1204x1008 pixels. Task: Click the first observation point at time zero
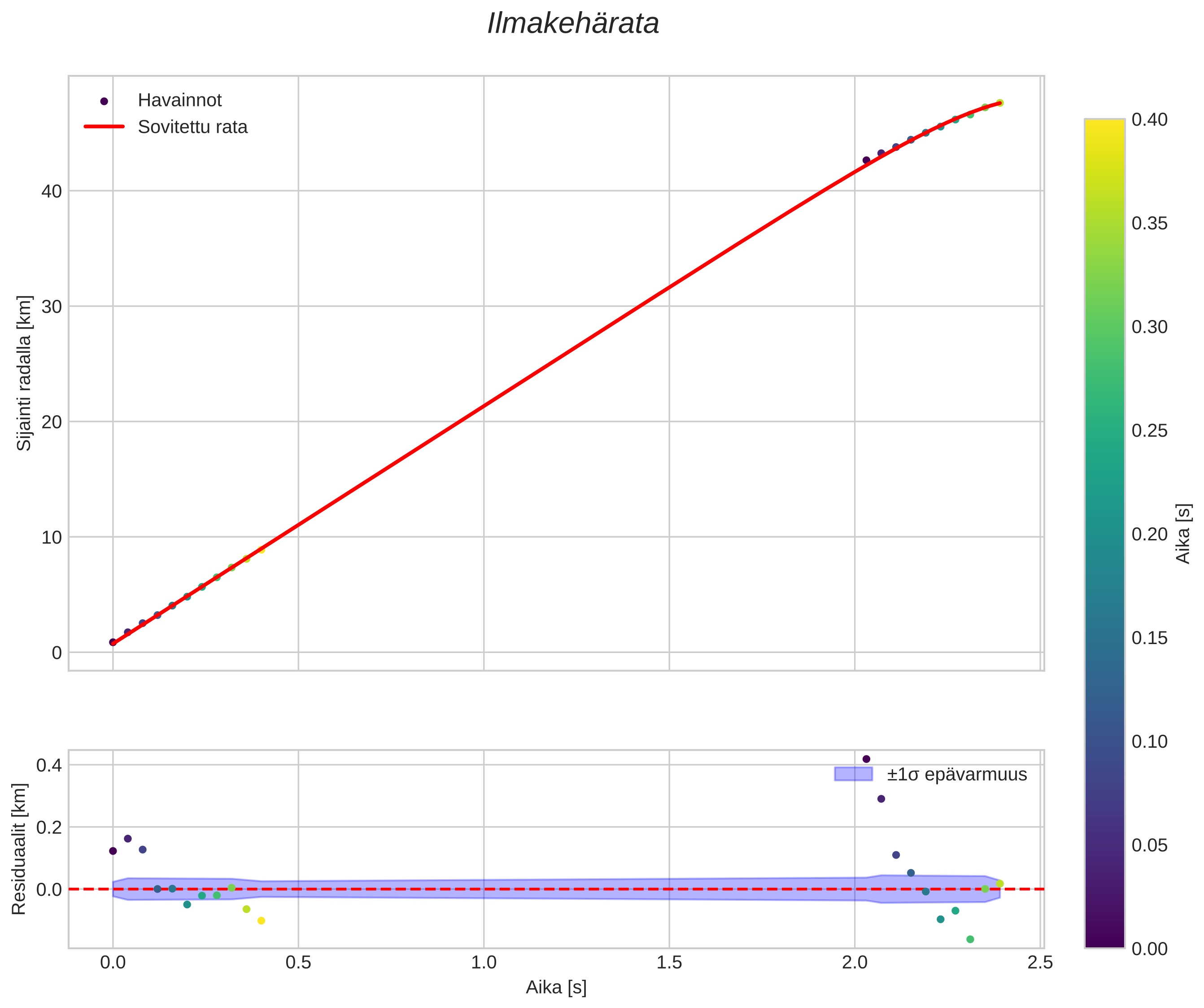click(x=113, y=643)
